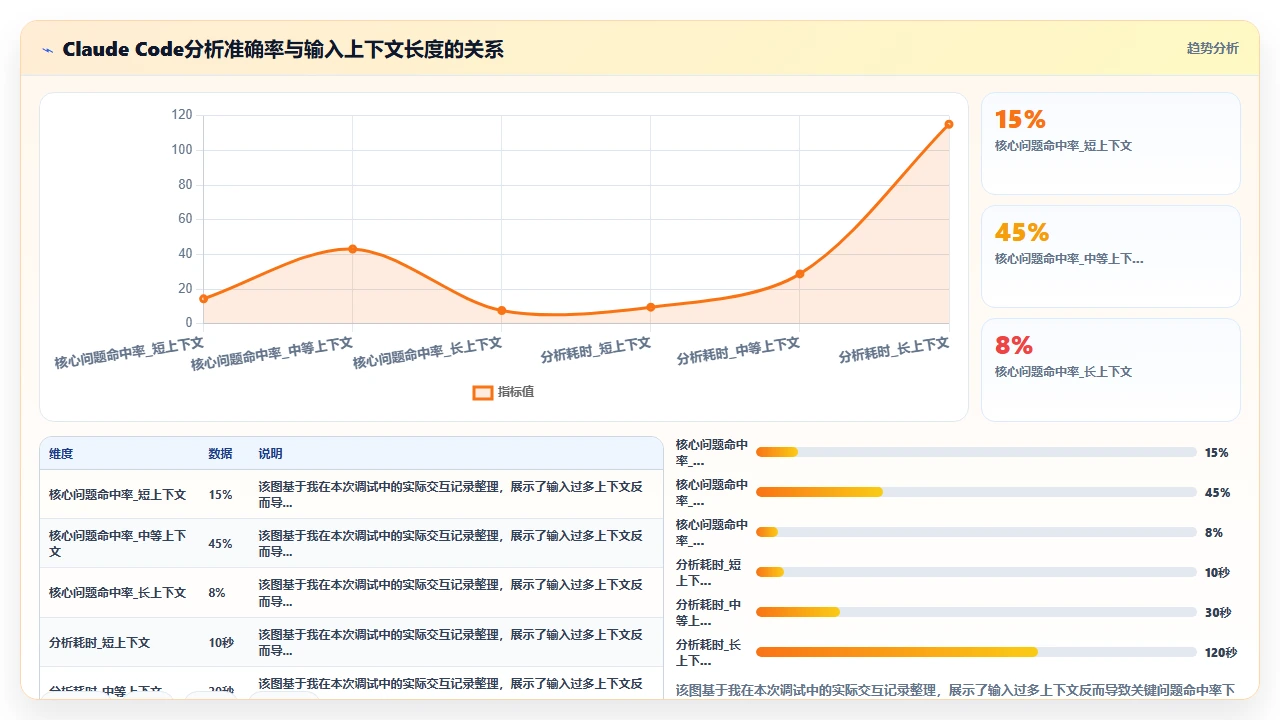Click the dashboard title Claude Code分析准确率

pyautogui.click(x=283, y=49)
